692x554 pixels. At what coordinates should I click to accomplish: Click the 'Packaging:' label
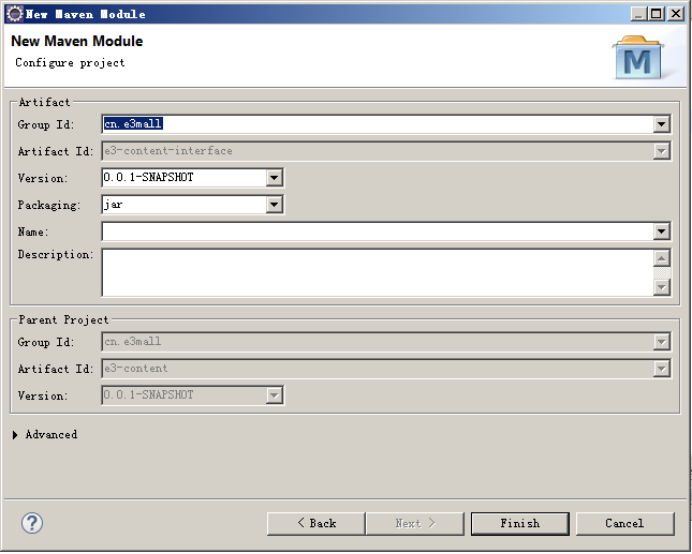pos(49,205)
